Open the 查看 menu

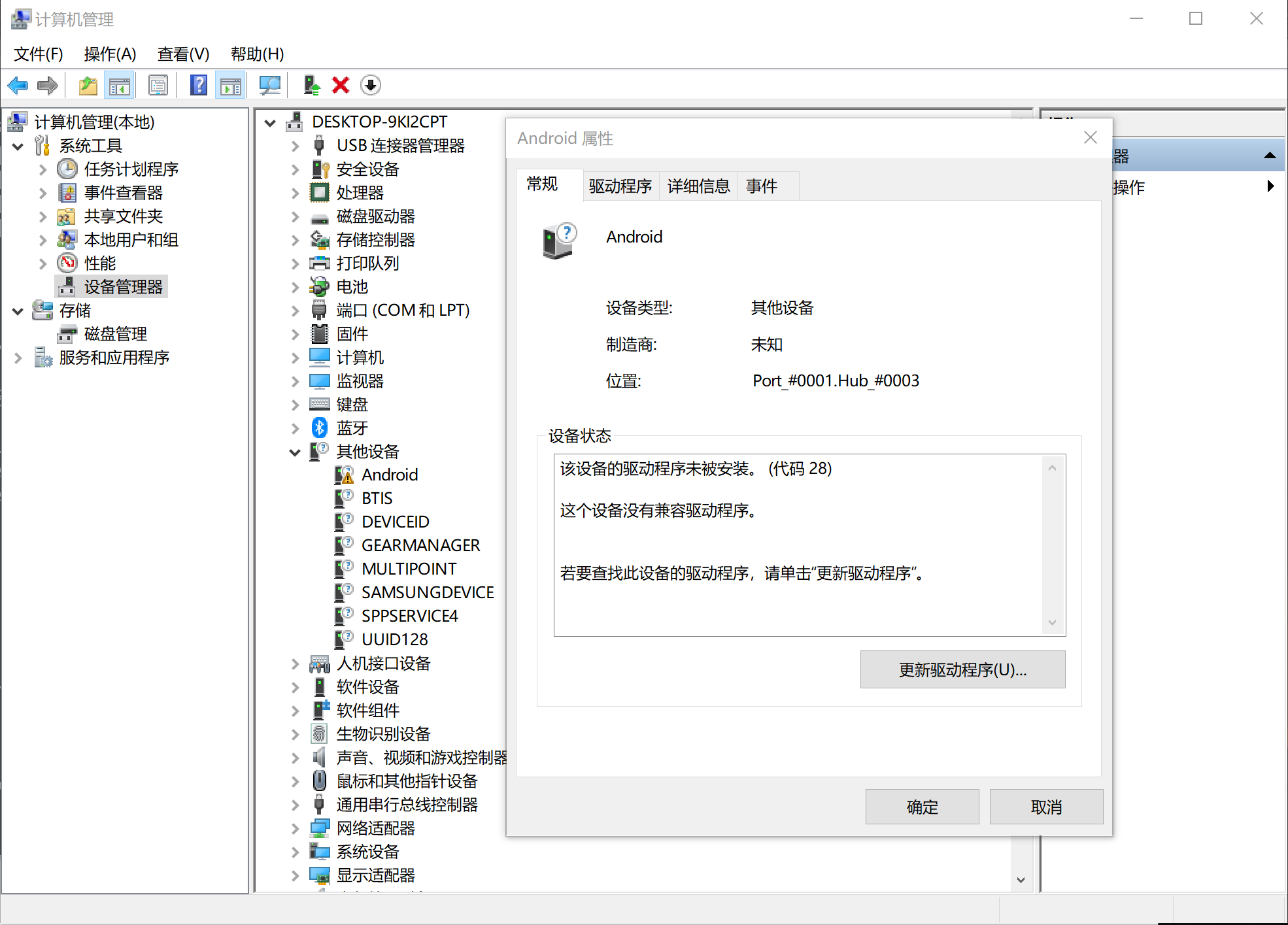pyautogui.click(x=182, y=54)
